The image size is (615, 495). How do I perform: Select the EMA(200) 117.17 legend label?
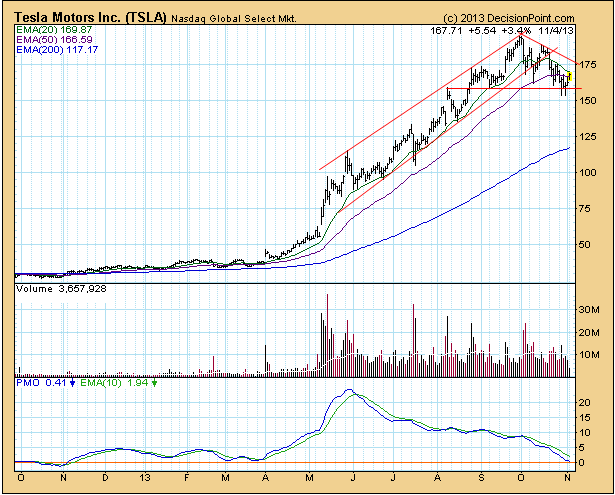point(54,51)
